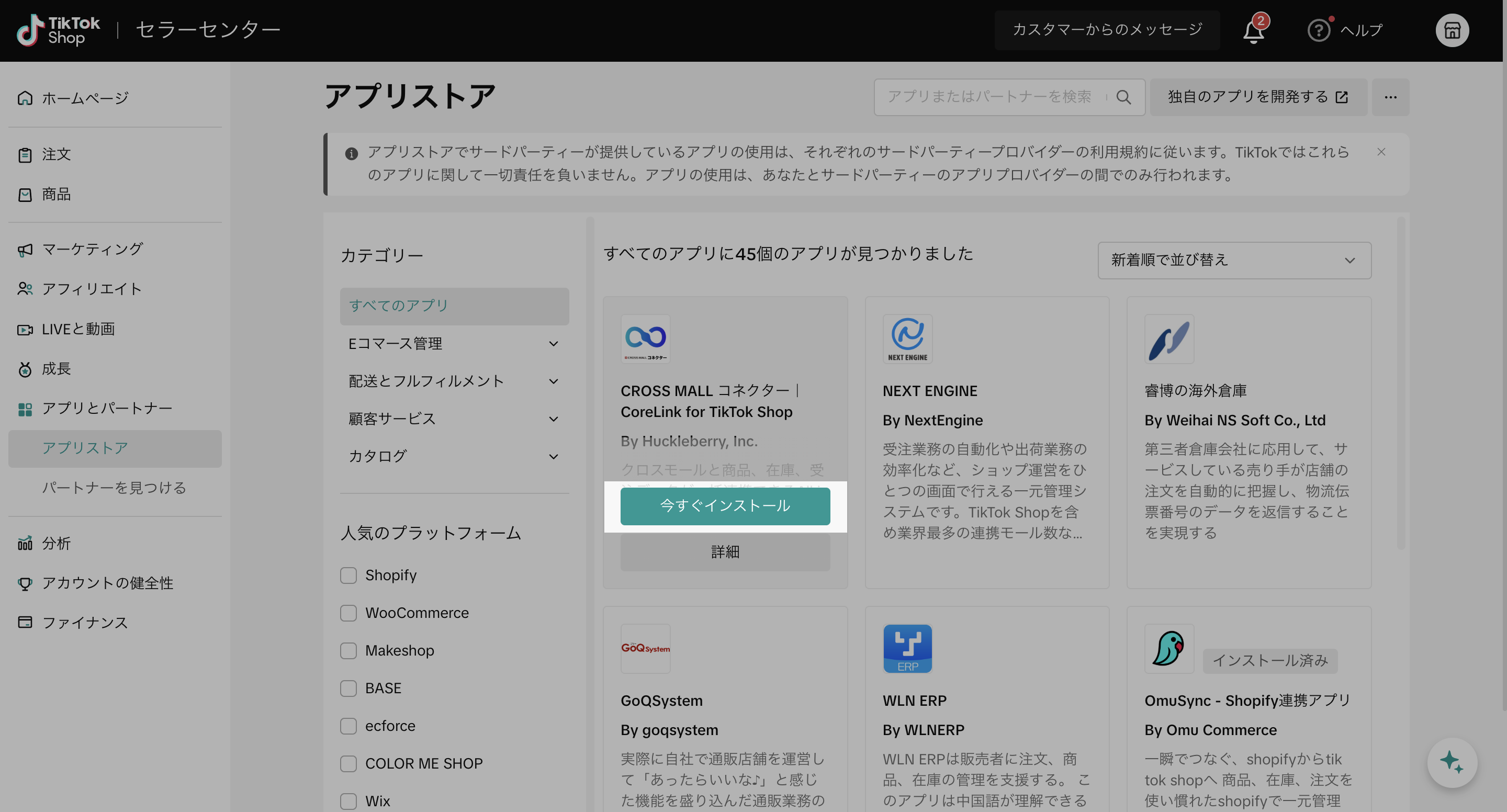Click the WLN ERP app logo
The width and height of the screenshot is (1507, 812).
click(x=907, y=648)
